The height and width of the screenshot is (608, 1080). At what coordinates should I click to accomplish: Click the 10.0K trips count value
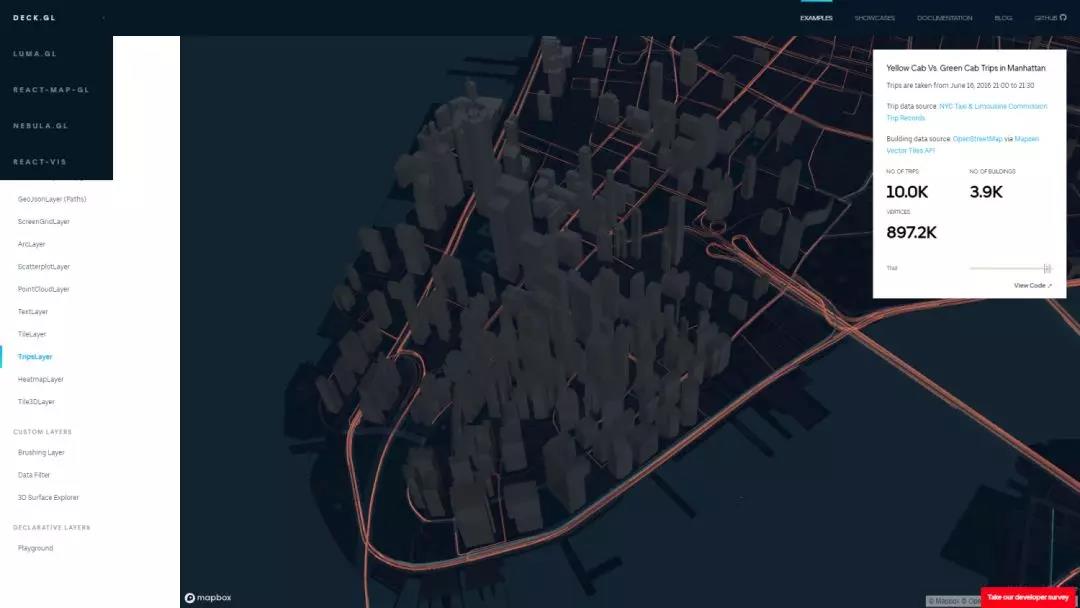click(x=907, y=192)
